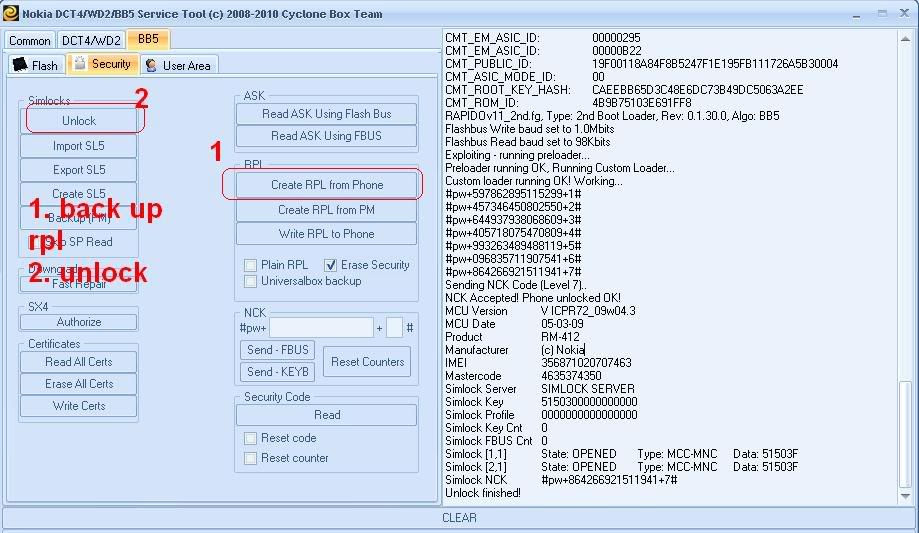The width and height of the screenshot is (919, 533).
Task: Uncheck the Erase Security checkbox
Action: [x=331, y=265]
